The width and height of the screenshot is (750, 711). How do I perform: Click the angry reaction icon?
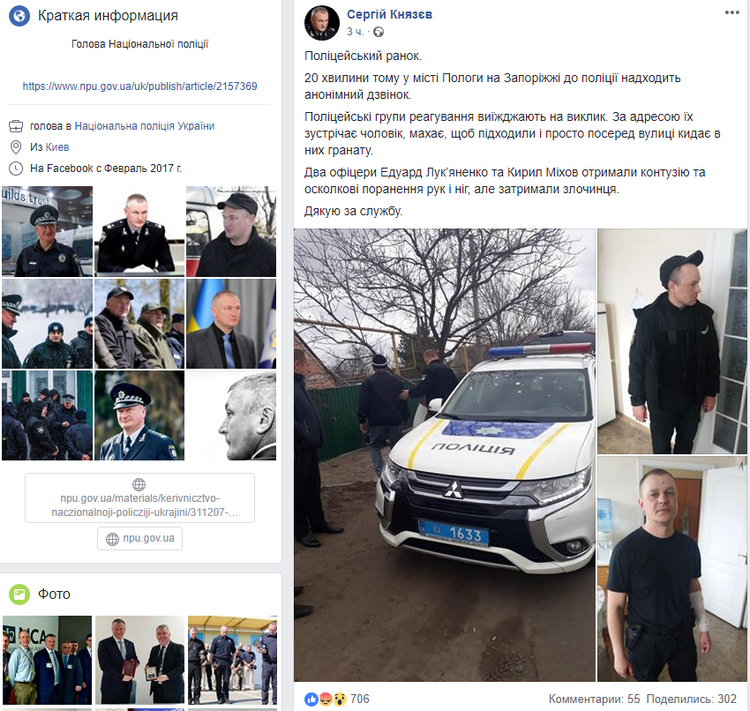pyautogui.click(x=325, y=700)
